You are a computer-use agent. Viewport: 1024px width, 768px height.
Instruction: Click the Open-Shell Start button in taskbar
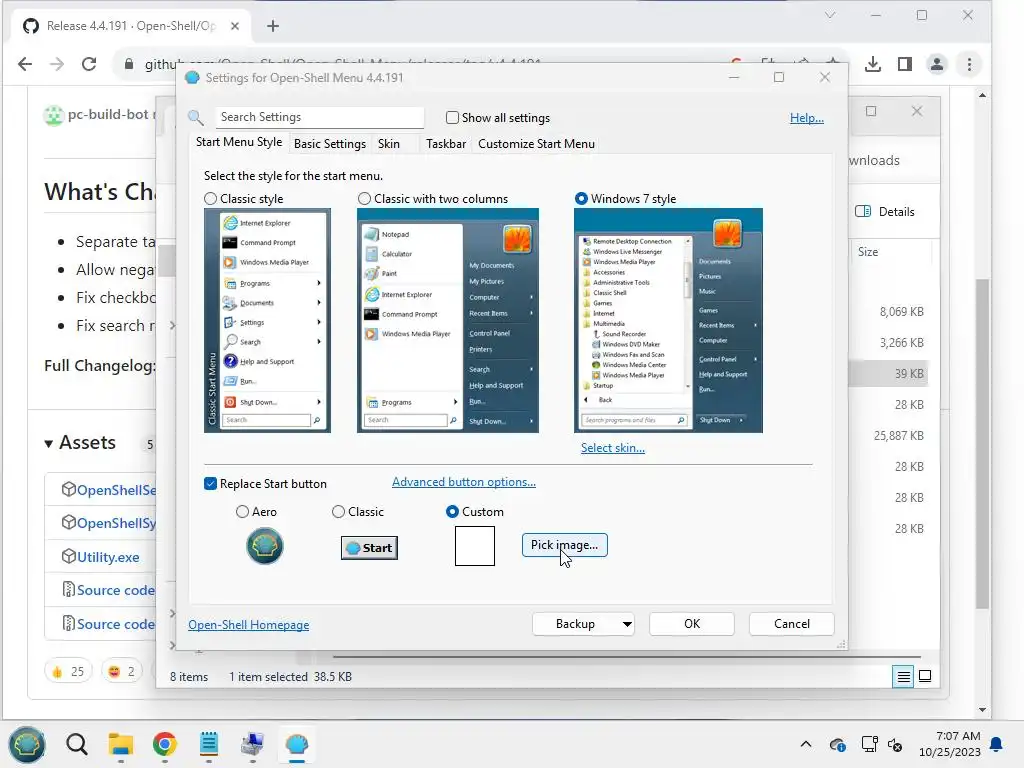coord(27,744)
